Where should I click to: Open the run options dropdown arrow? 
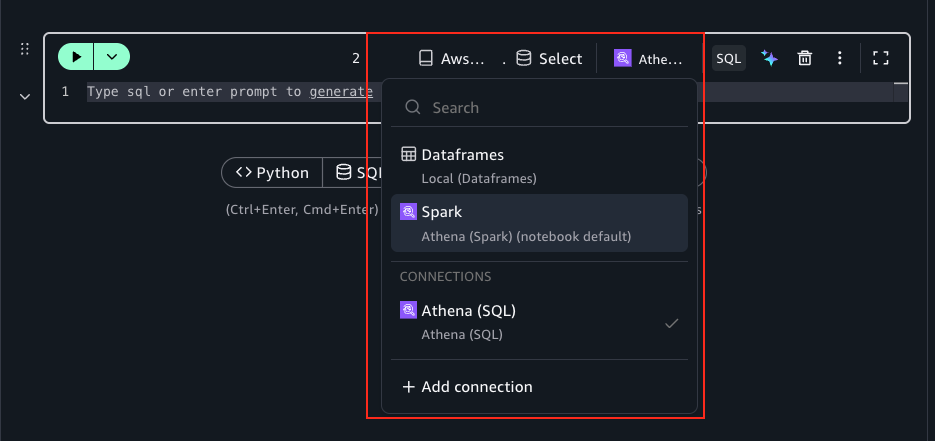tap(112, 57)
